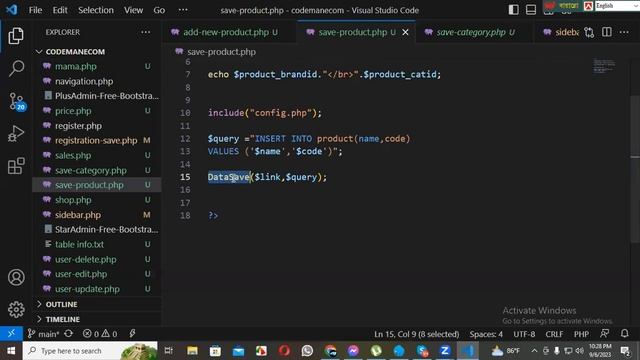
Task: Select language mode PHP
Action: pos(581,334)
